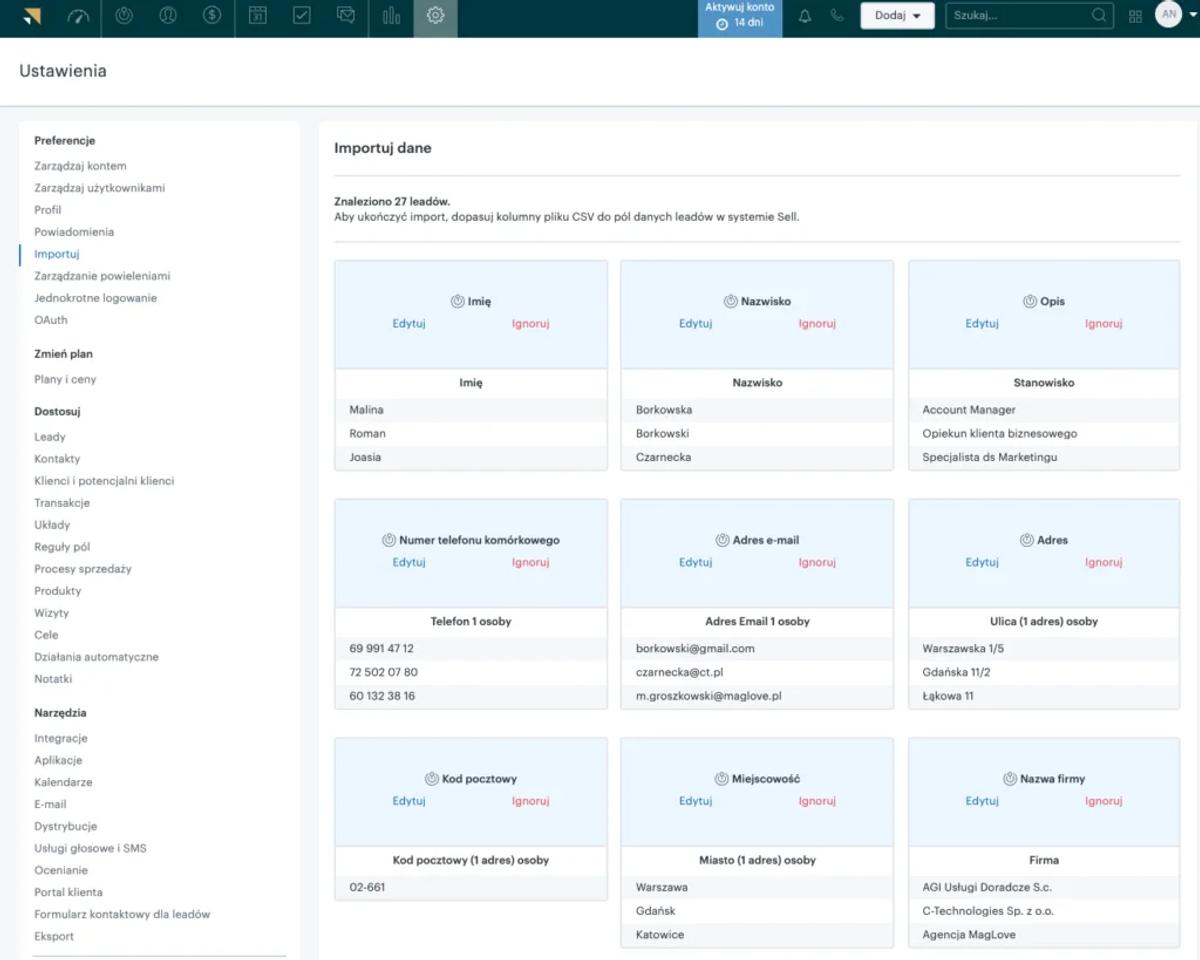Open Usługi głosowe i SMS
1200x960 pixels.
(90, 848)
